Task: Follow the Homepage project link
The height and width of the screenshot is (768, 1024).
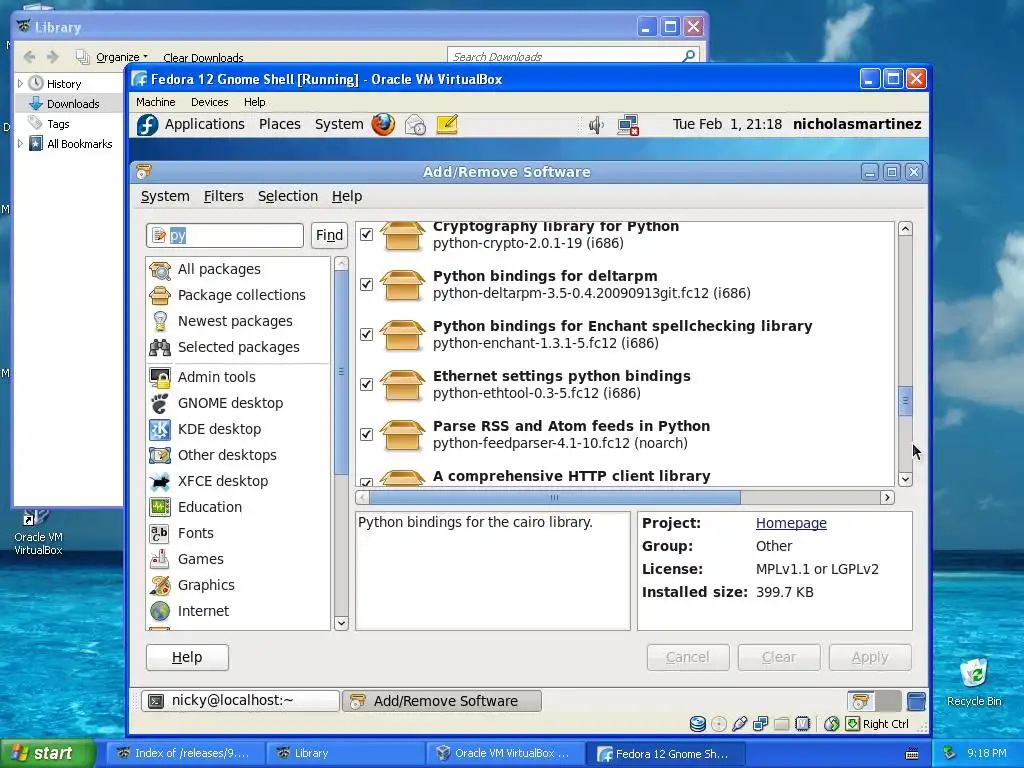Action: point(791,523)
